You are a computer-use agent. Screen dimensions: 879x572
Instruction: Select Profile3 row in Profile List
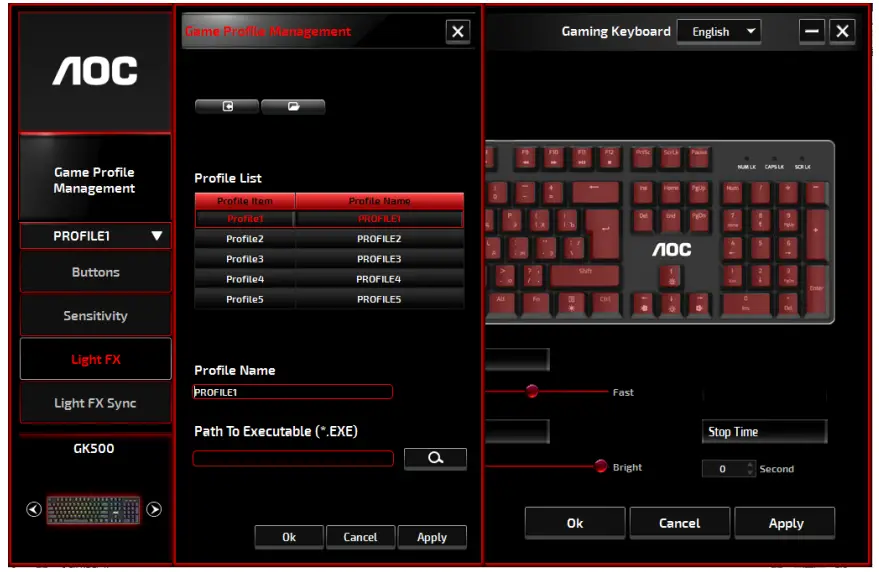point(329,259)
